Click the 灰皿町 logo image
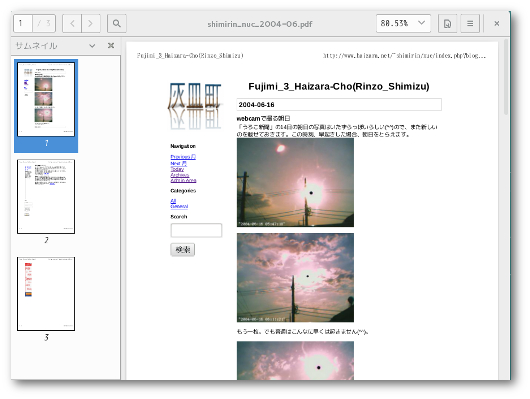Viewport: 530px width, 399px height. (195, 106)
